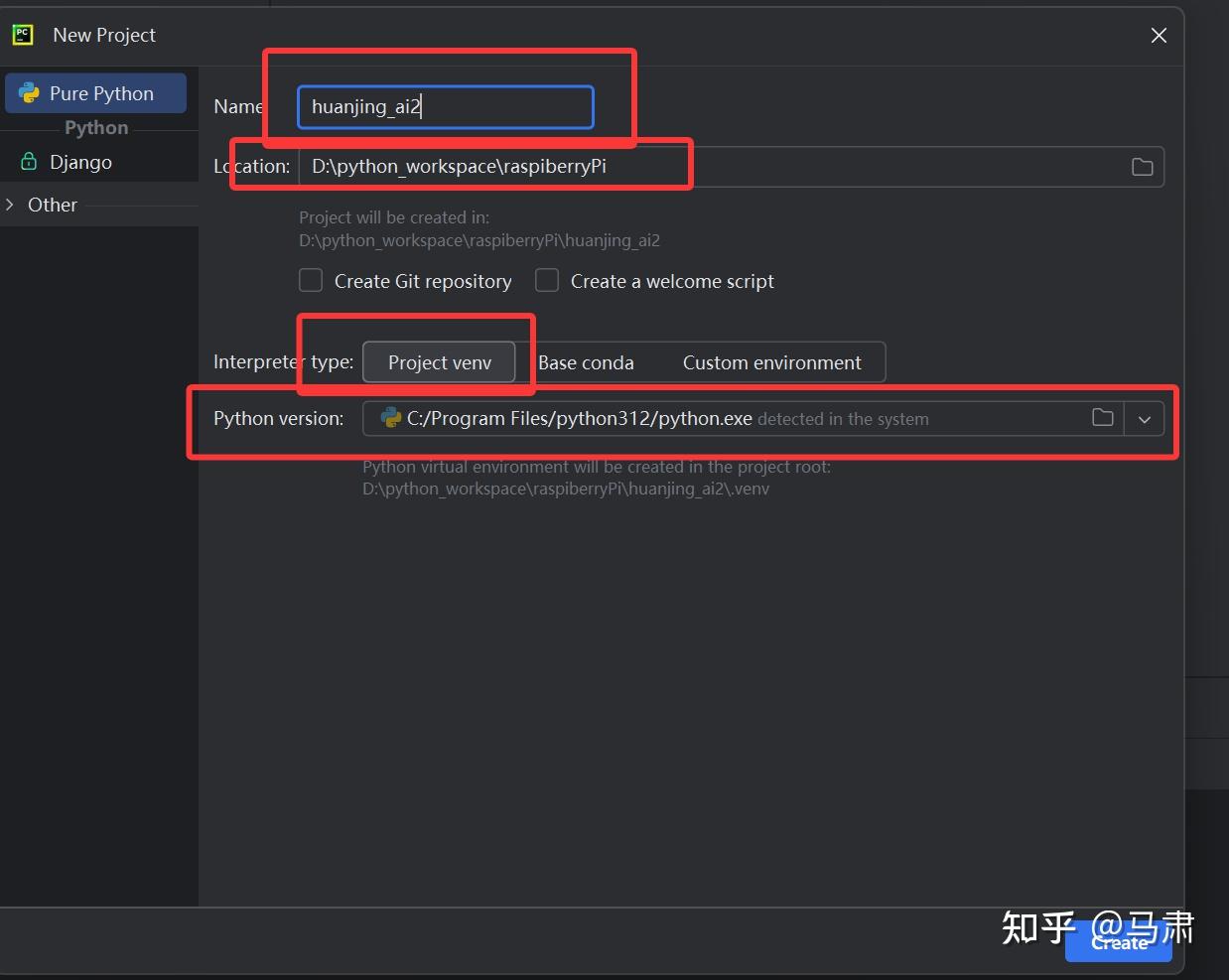The image size is (1229, 980).
Task: Enable Create Git repository
Action: pyautogui.click(x=311, y=280)
